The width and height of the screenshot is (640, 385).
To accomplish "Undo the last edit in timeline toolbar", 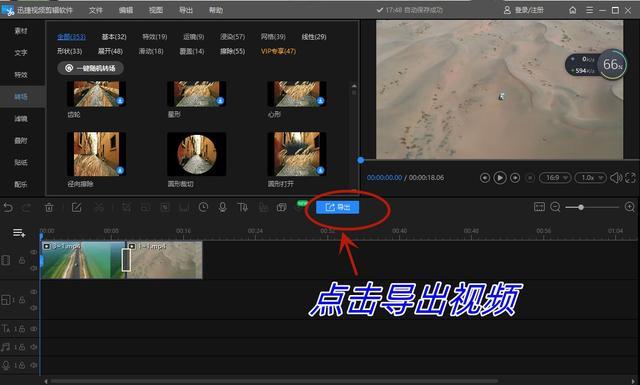I will tap(8, 207).
